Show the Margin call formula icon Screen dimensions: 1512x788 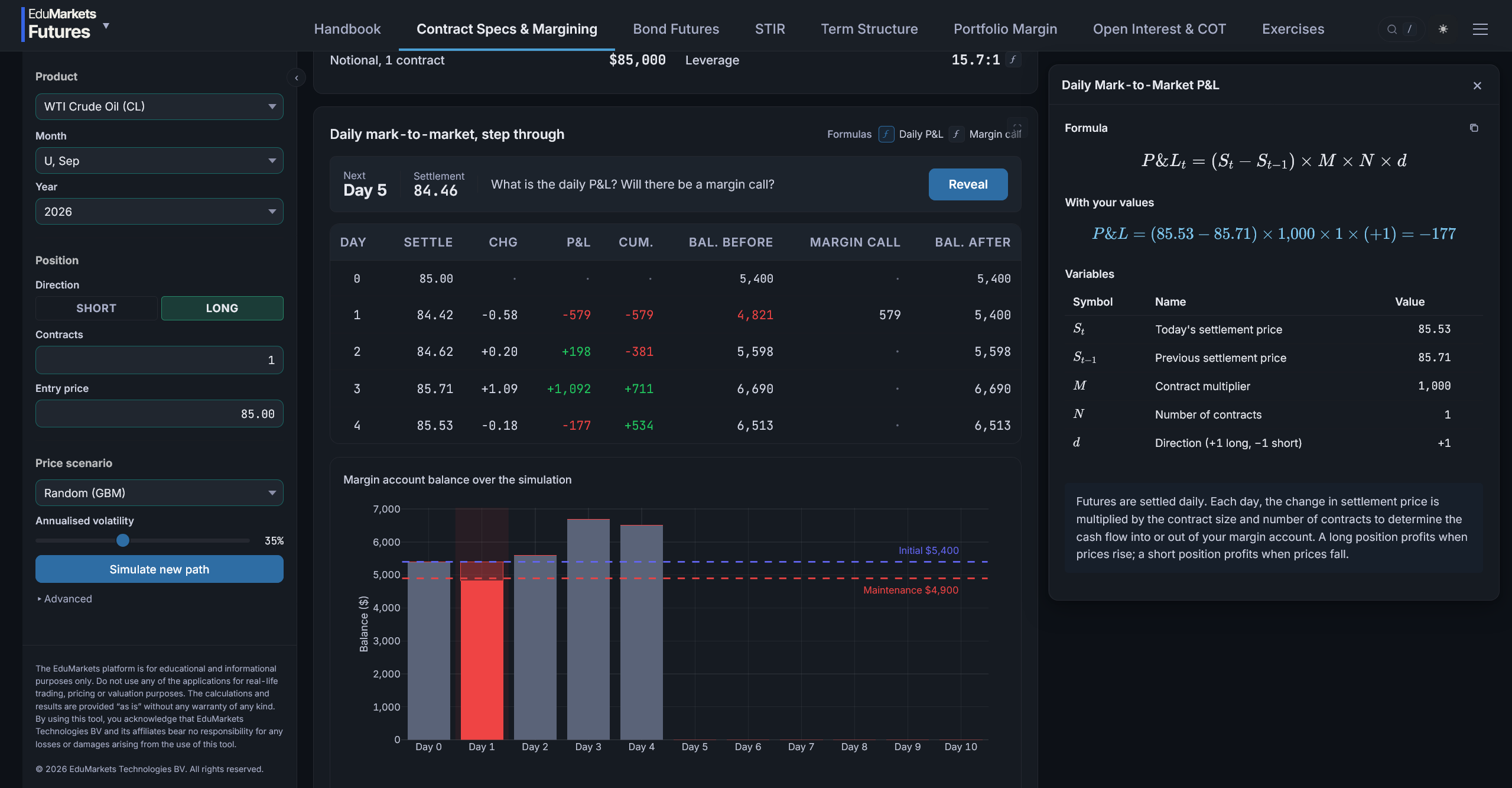point(956,134)
